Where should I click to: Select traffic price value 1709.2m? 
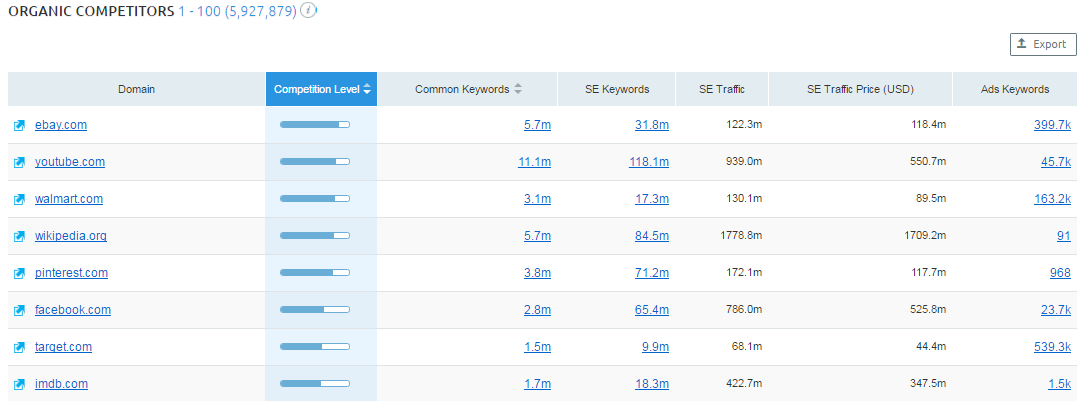(x=924, y=236)
